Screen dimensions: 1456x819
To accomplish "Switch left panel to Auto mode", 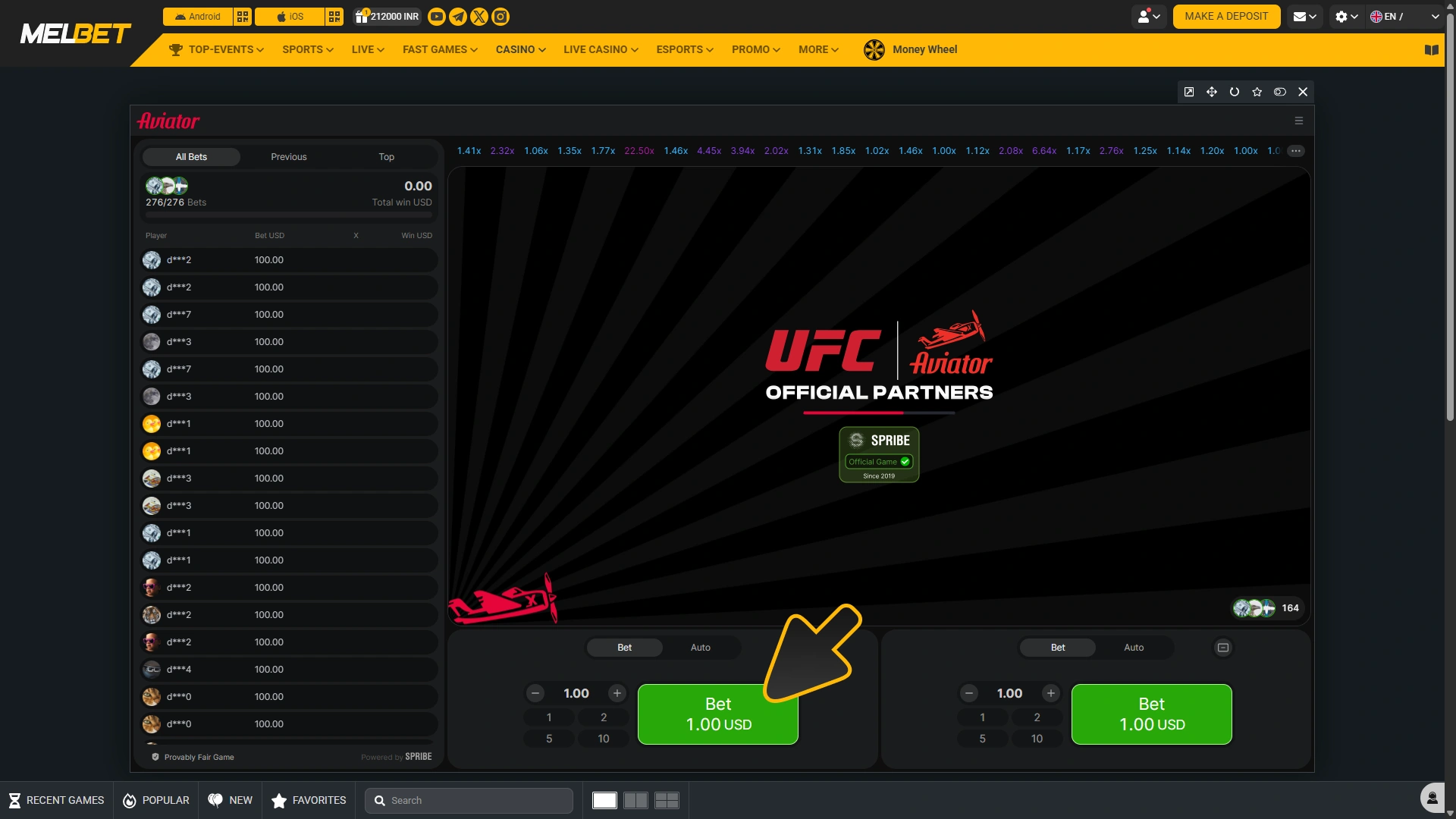I will (701, 648).
